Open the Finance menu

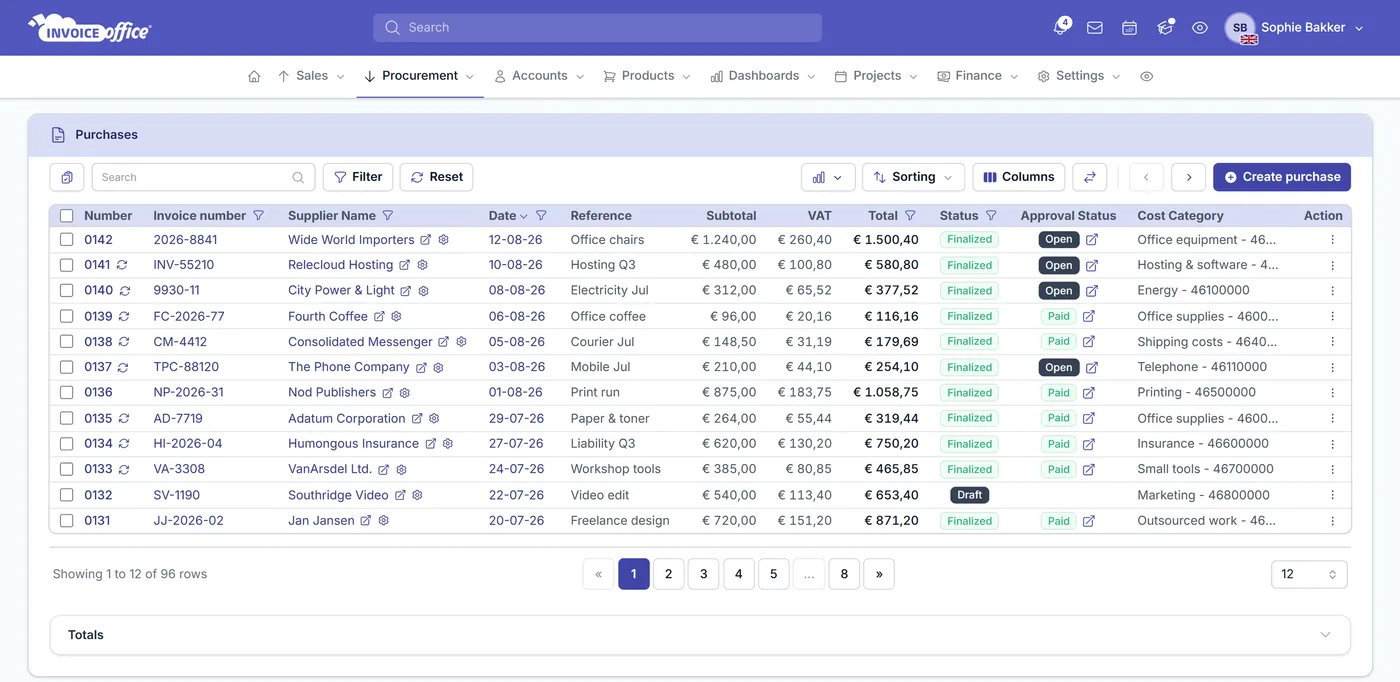tap(978, 76)
